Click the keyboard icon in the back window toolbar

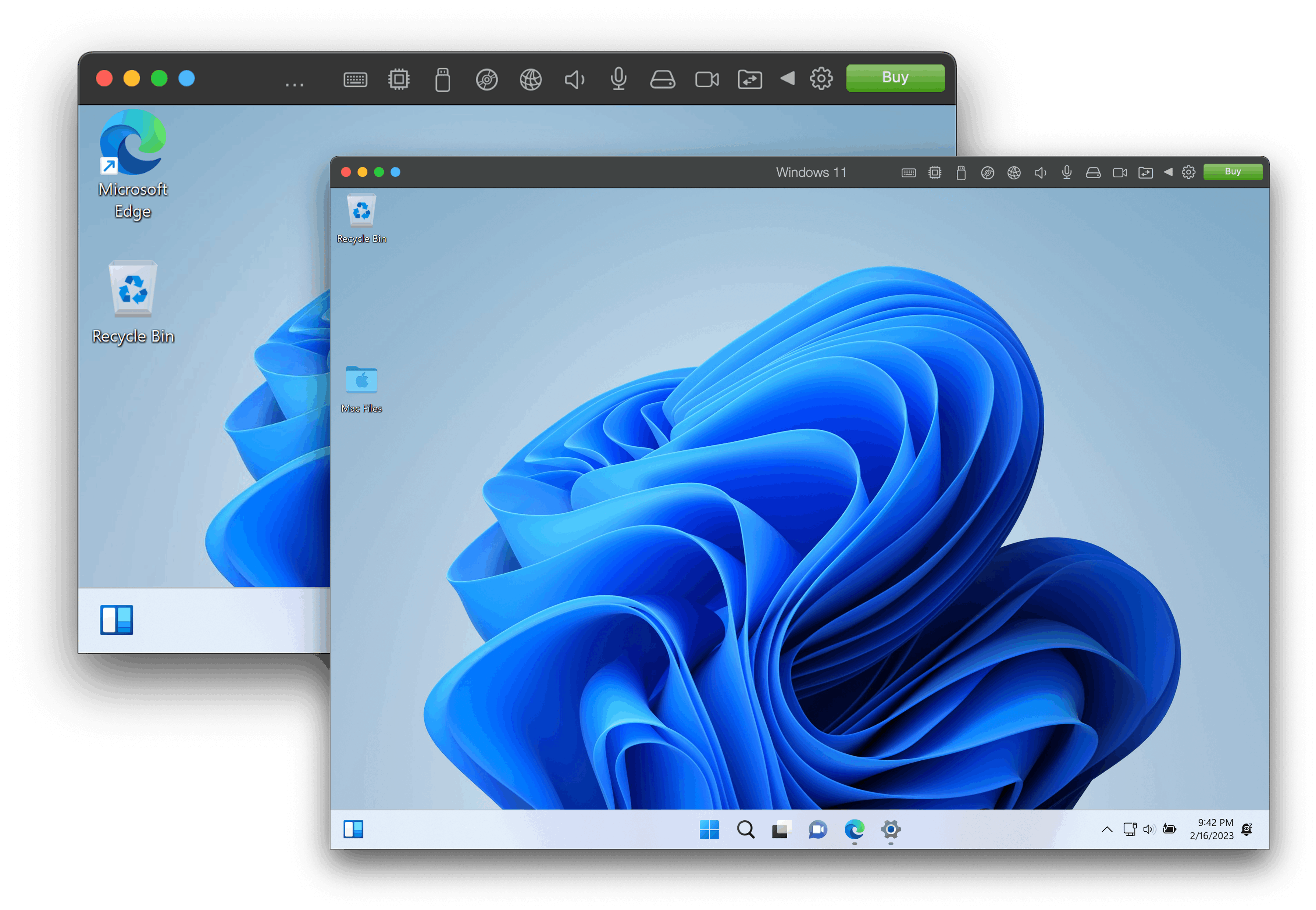pyautogui.click(x=355, y=79)
